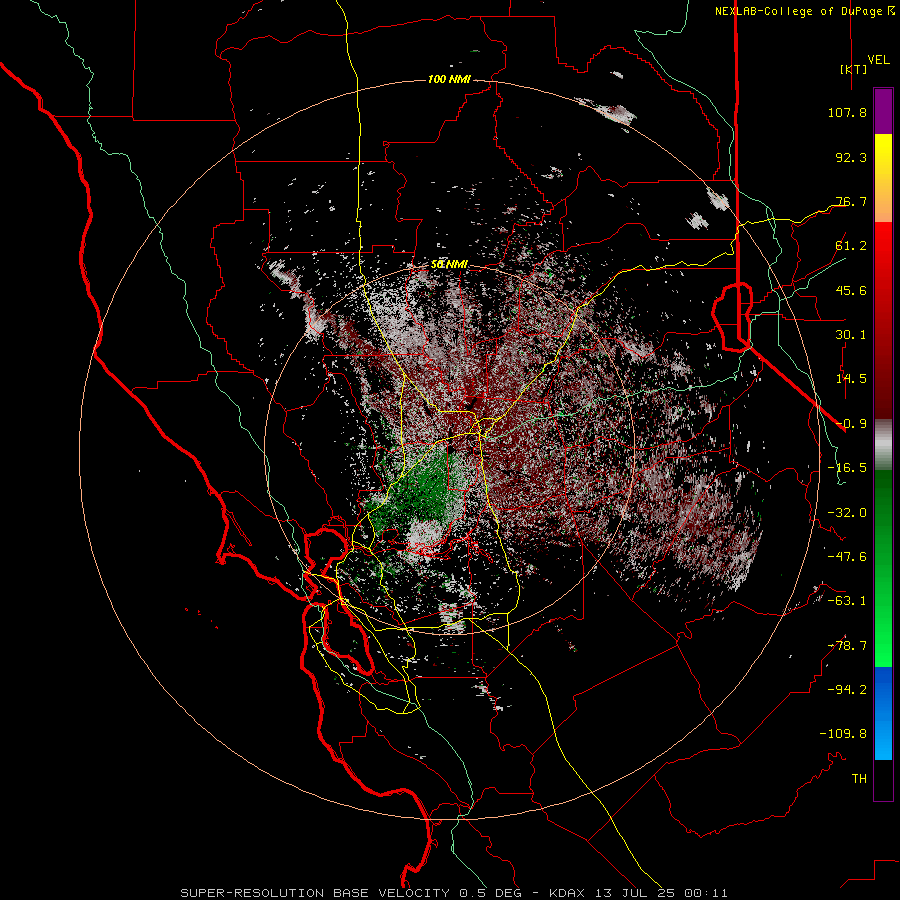Click the -16.5 scale value
Image resolution: width=900 pixels, height=900 pixels.
pyautogui.click(x=847, y=468)
